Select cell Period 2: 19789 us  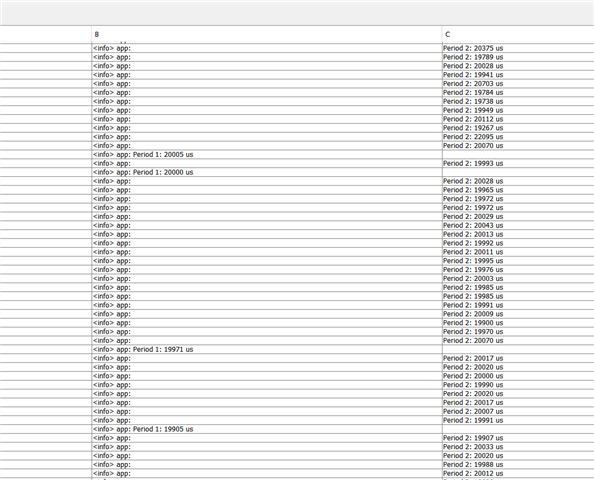518,57
